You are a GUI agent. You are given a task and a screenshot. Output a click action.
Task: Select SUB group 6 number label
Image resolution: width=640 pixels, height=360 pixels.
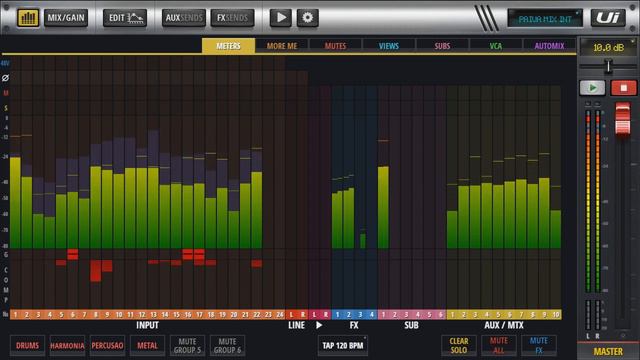[441, 314]
